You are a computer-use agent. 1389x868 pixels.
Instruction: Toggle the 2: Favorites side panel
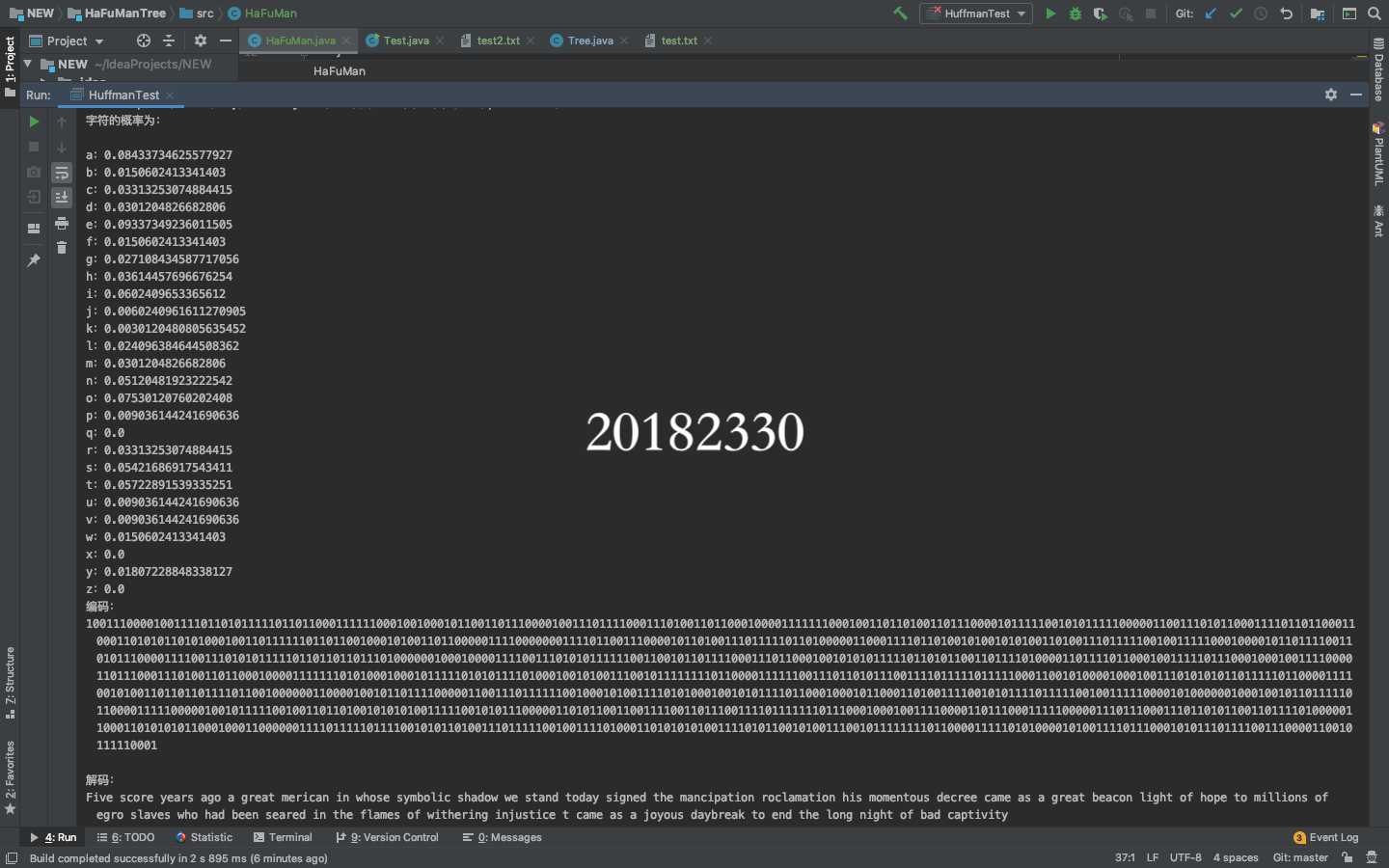click(x=10, y=778)
